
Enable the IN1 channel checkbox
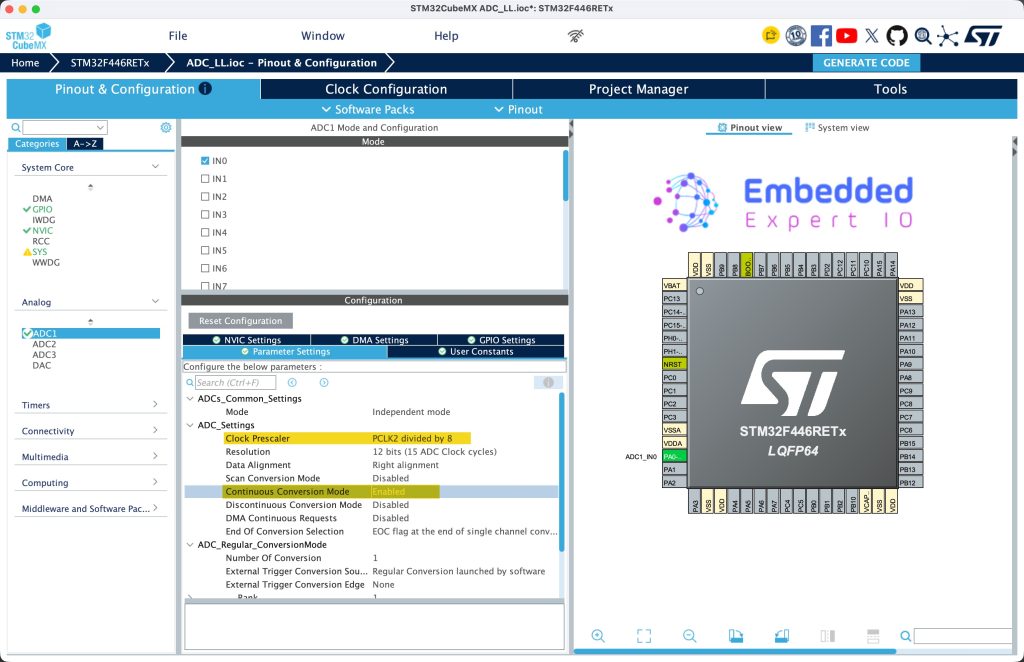point(205,178)
